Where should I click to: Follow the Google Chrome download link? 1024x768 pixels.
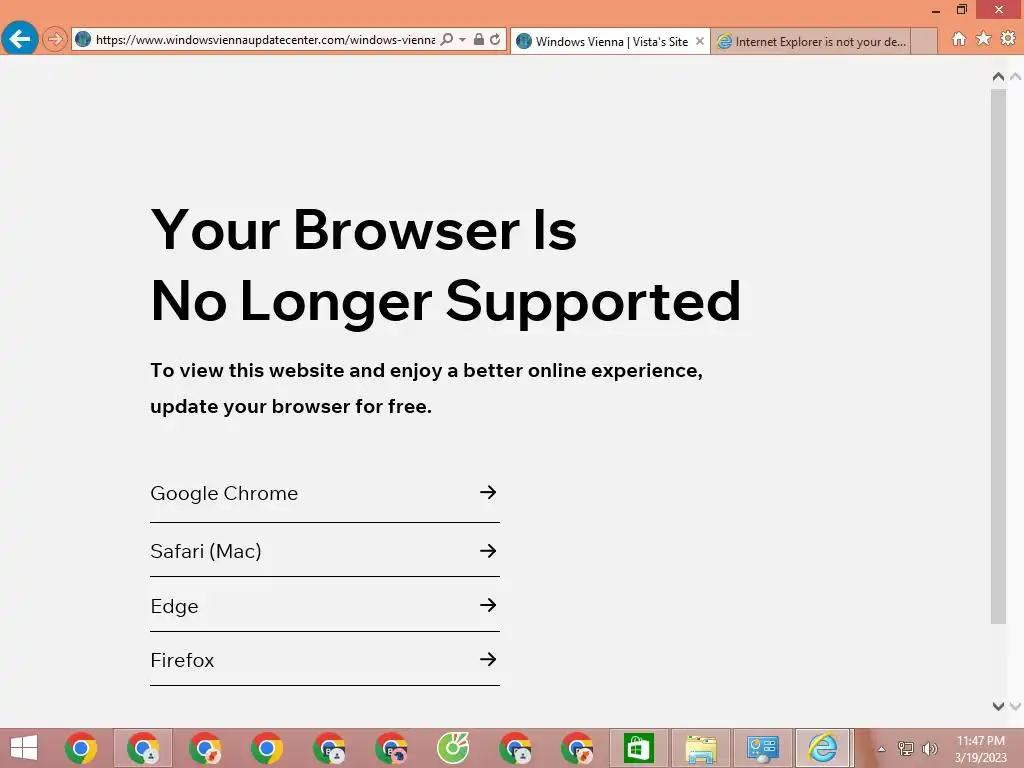point(325,493)
